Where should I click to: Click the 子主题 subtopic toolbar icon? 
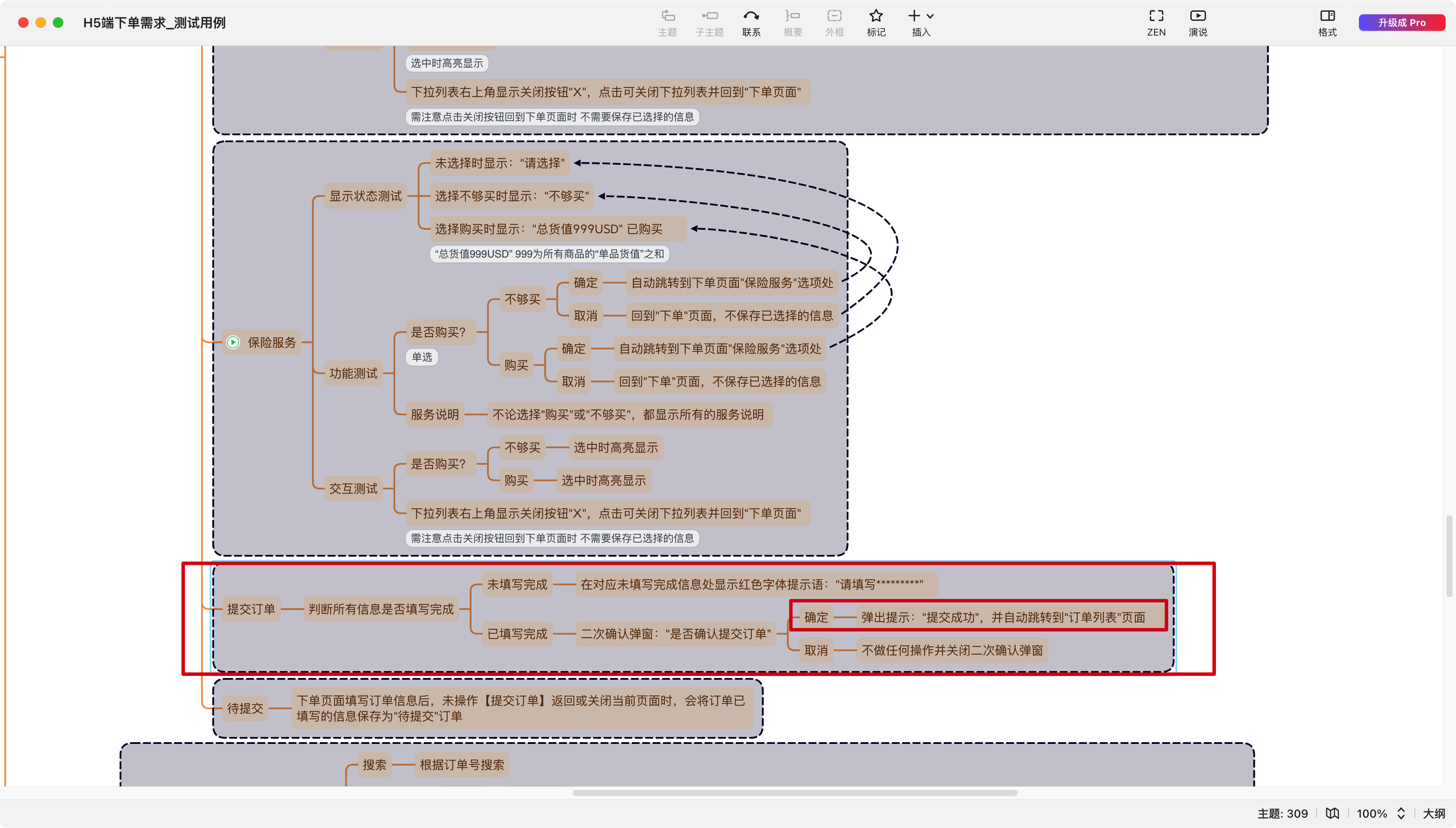click(709, 16)
